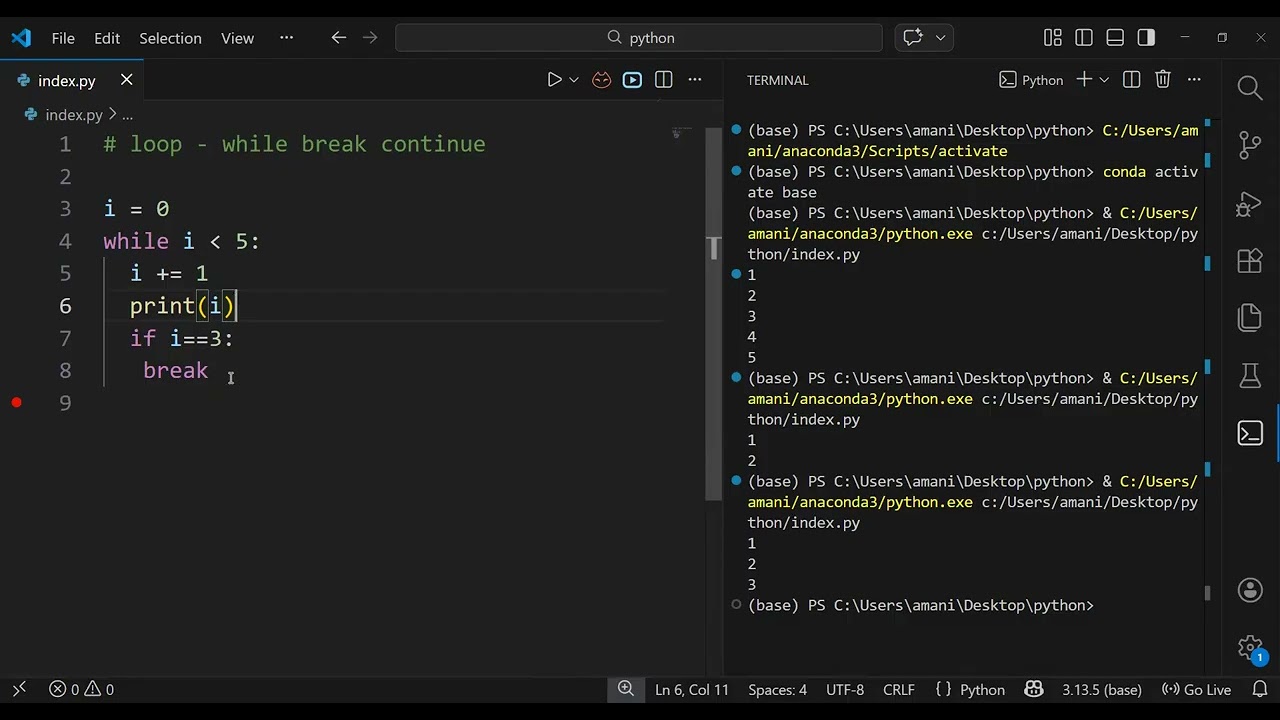1280x720 pixels.
Task: Click the VS Code logo icon
Action: click(x=21, y=38)
